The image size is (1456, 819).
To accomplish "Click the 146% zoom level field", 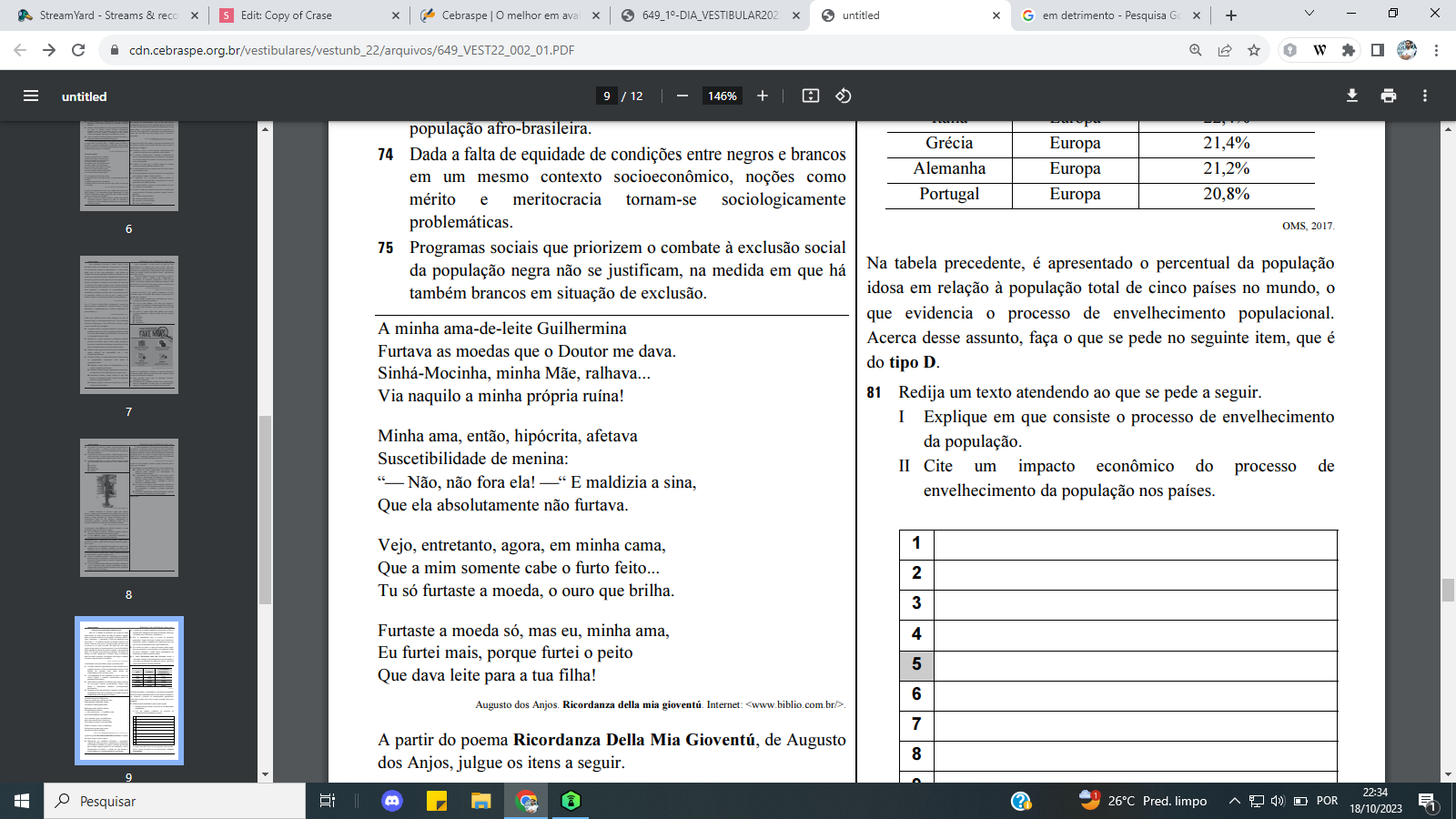I will pos(723,96).
